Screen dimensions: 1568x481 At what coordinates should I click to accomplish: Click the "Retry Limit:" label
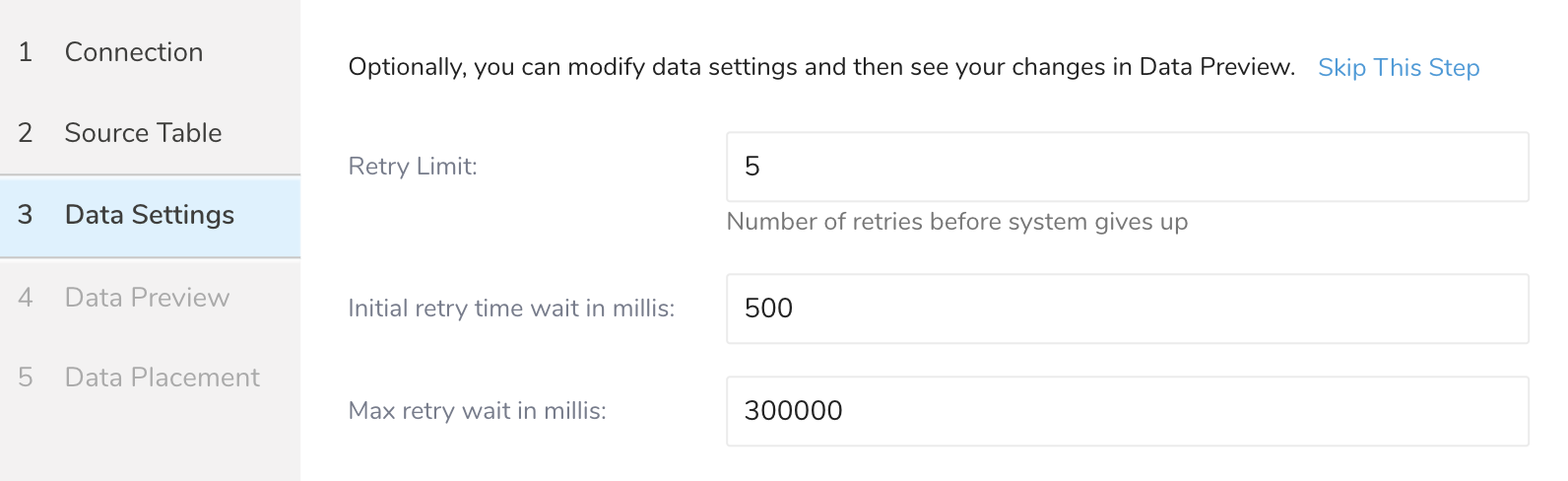coord(413,167)
